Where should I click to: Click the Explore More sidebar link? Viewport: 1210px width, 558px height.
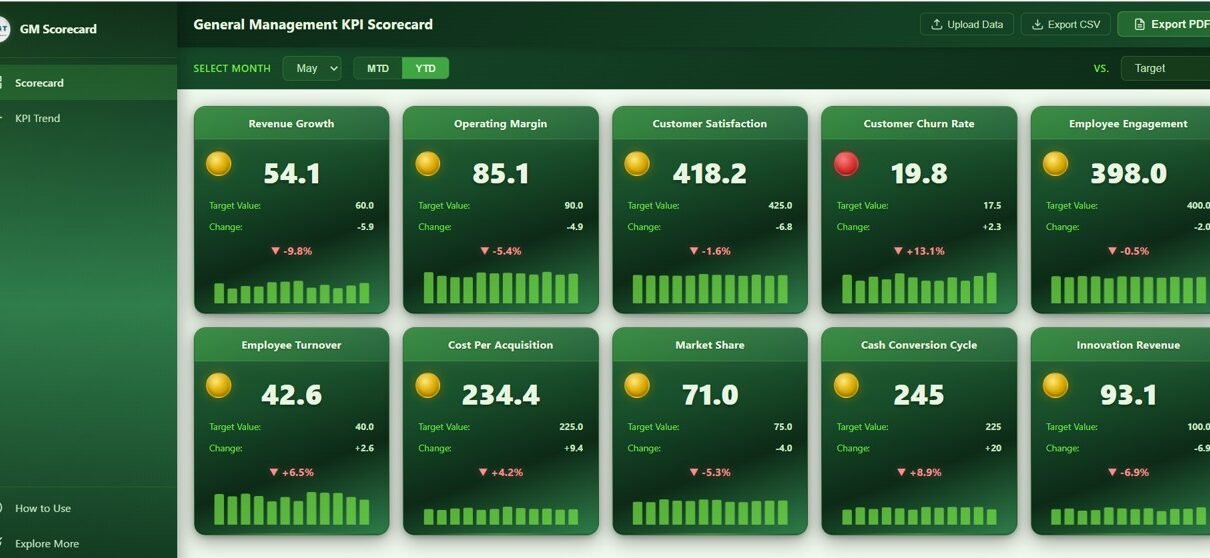[x=46, y=544]
